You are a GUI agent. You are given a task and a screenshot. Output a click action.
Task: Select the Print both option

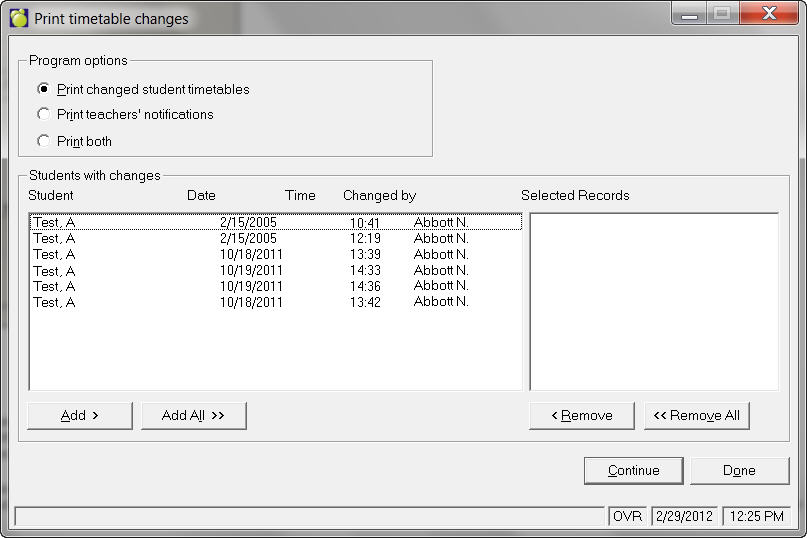[x=44, y=141]
